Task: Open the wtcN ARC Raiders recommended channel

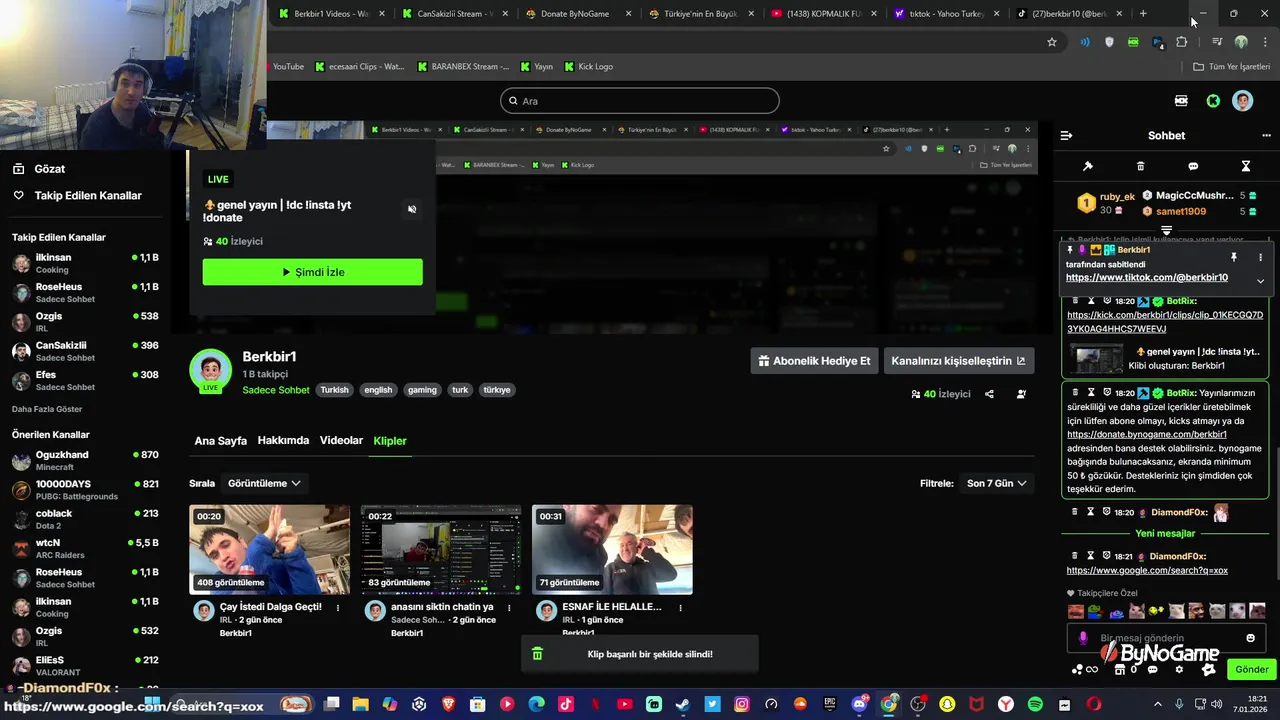Action: 85,548
